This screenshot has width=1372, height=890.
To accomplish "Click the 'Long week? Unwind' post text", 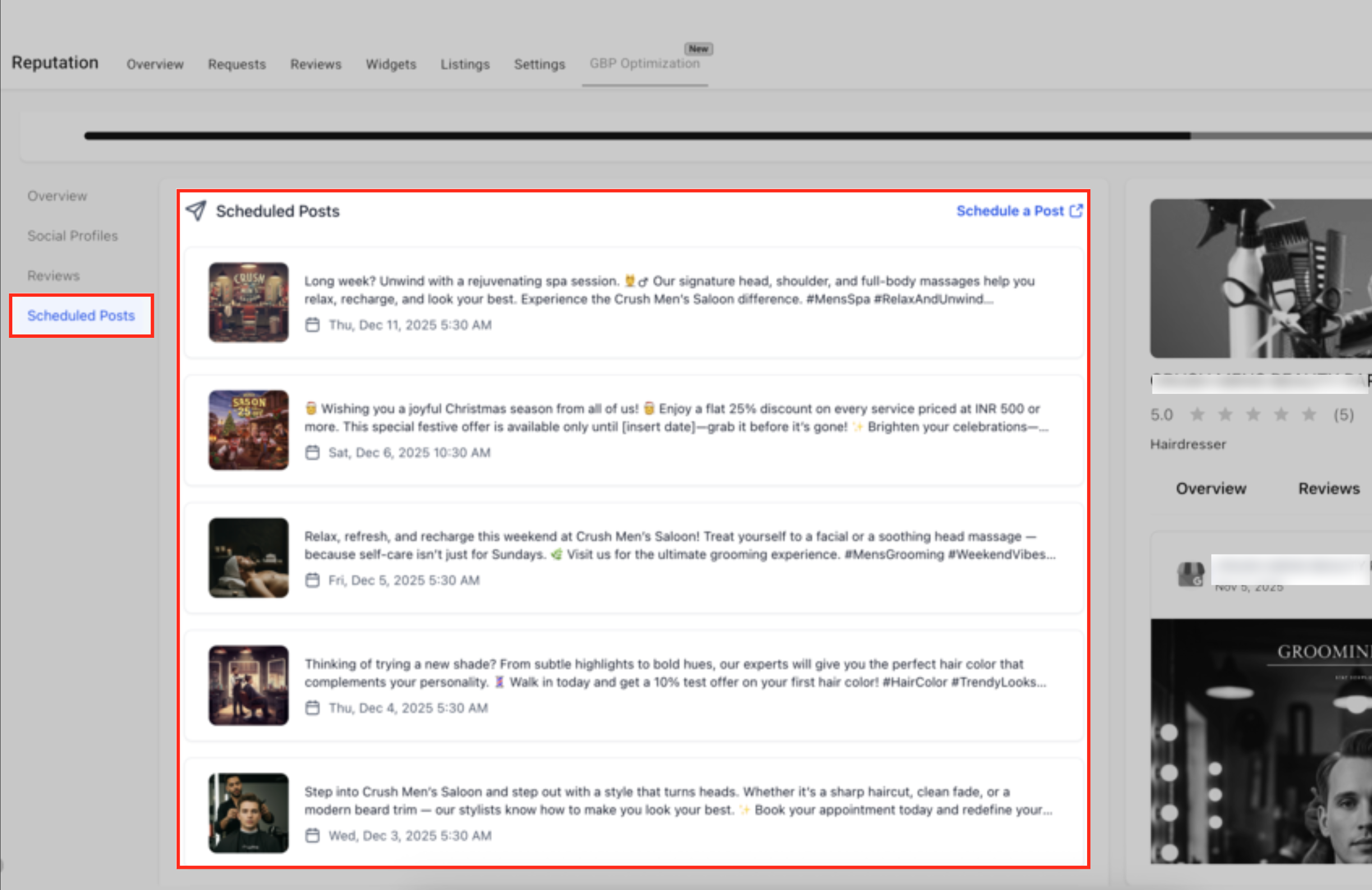I will pyautogui.click(x=669, y=290).
